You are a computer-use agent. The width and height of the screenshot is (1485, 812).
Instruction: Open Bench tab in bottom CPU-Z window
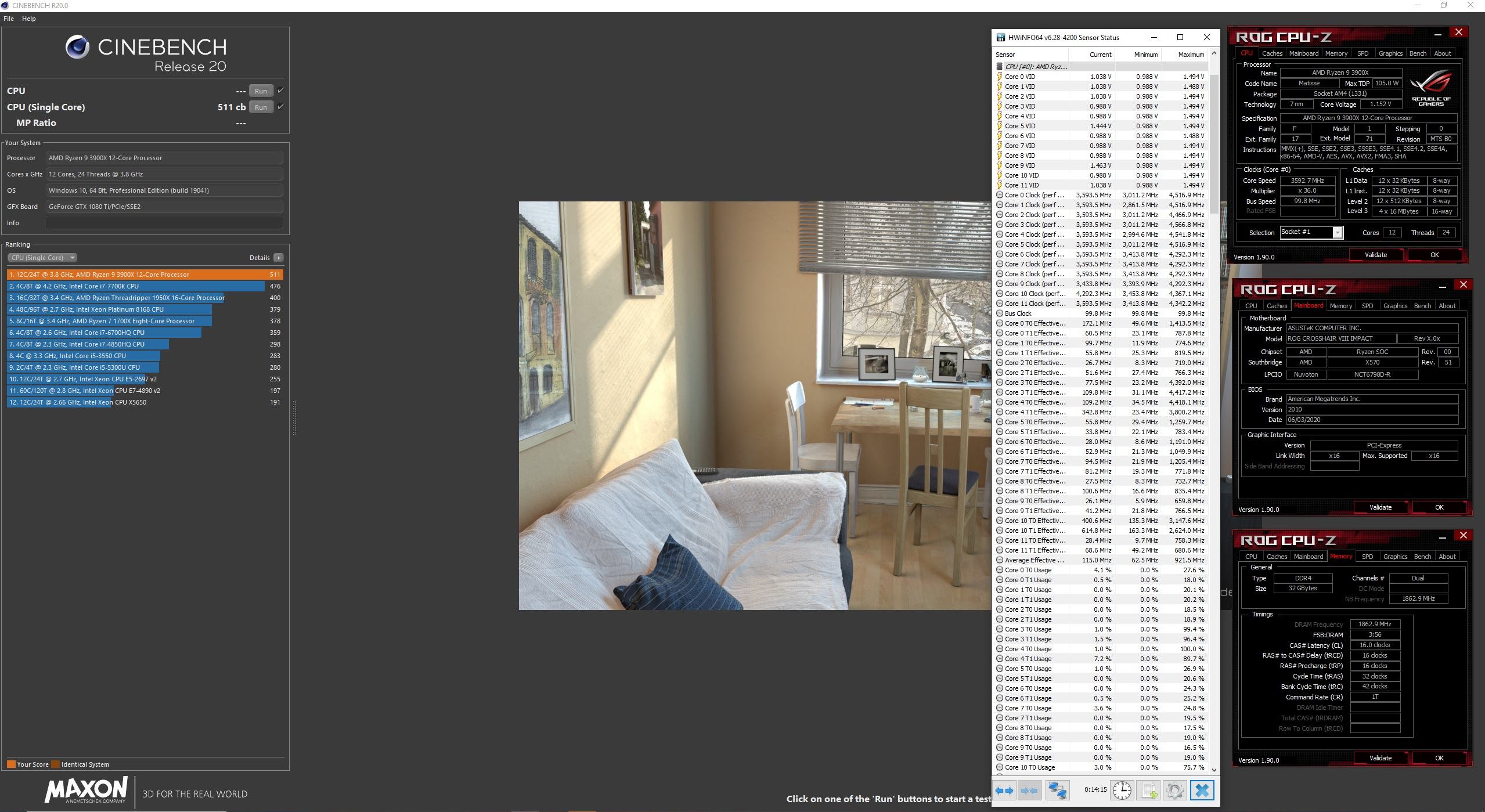(x=1422, y=557)
